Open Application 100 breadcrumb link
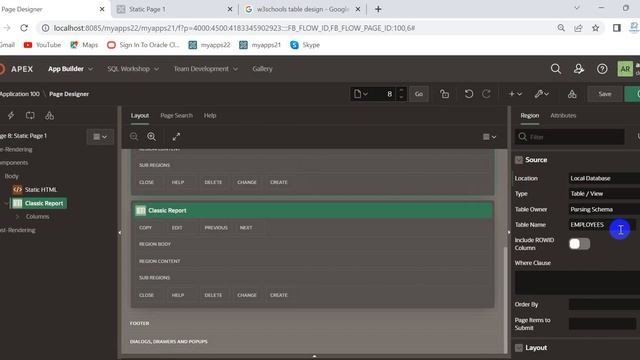 pos(20,94)
